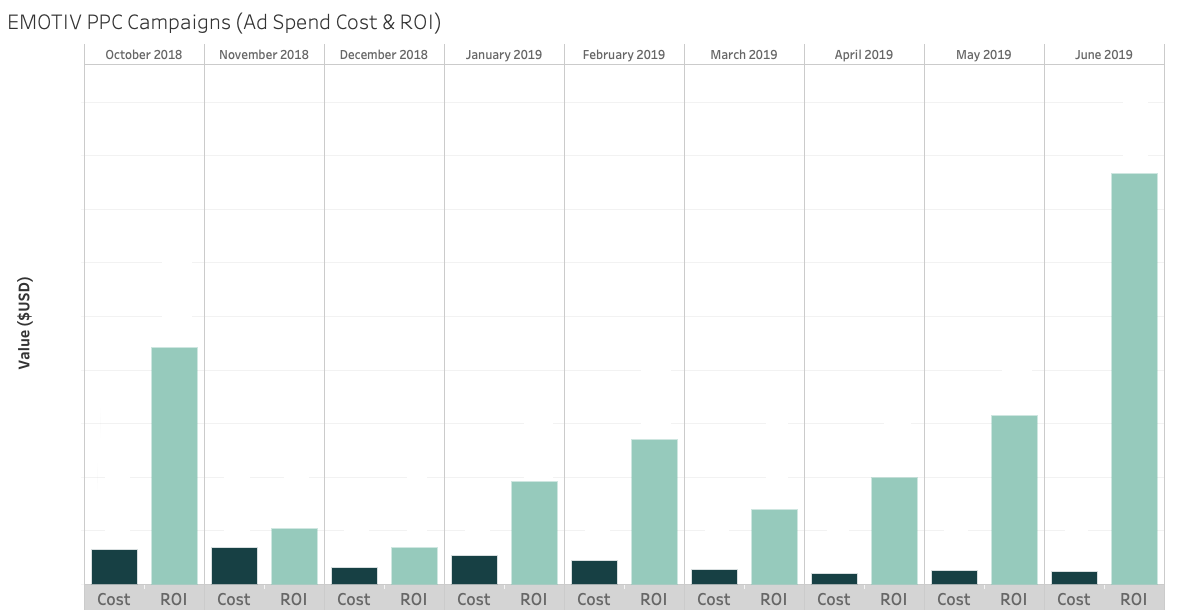Click the ROI label under January 2019
Image resolution: width=1197 pixels, height=610 pixels.
point(534,599)
